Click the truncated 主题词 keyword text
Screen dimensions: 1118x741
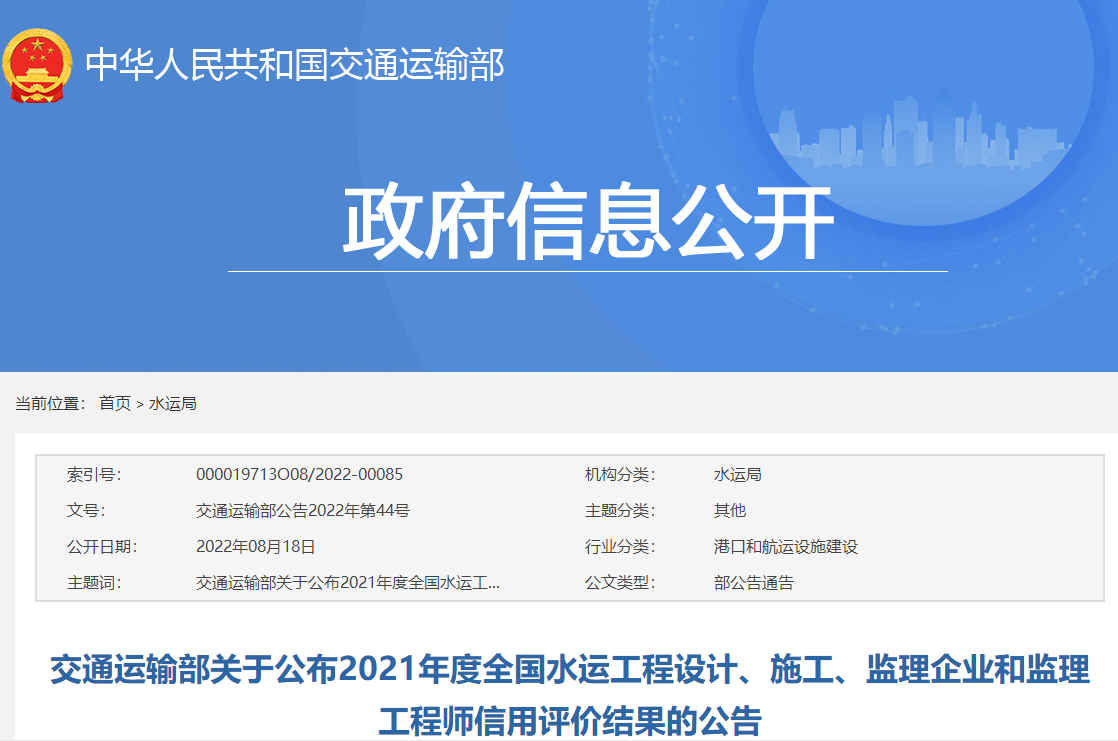347,582
